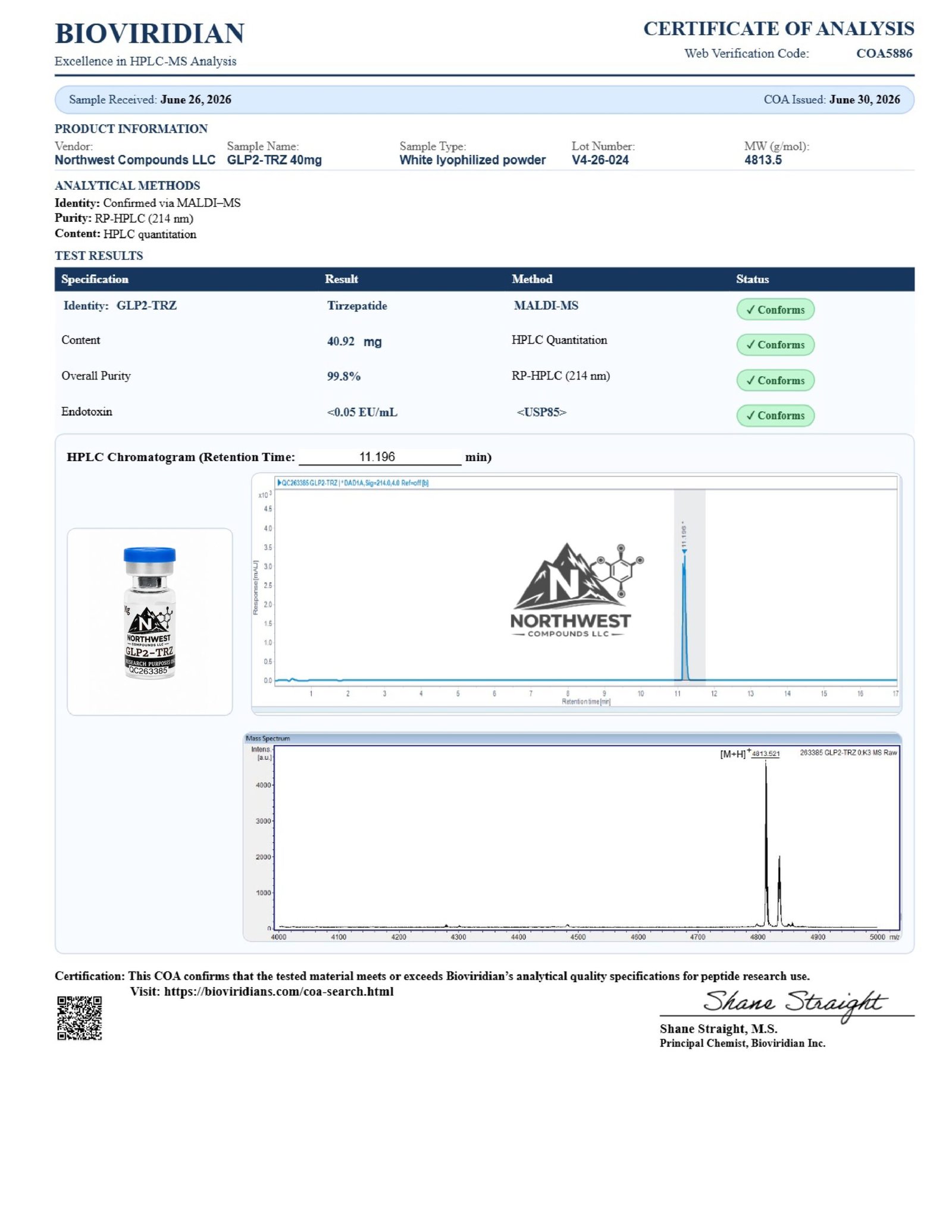The height and width of the screenshot is (1232, 952).
Task: Click the Shane Straight signature
Action: 794,1005
